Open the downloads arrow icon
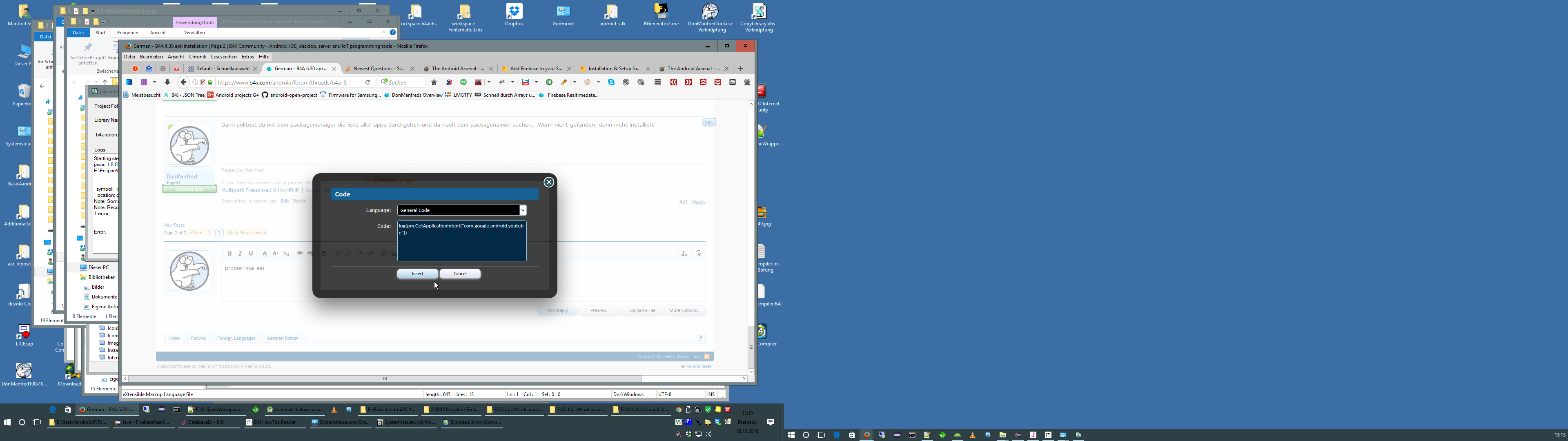1568x441 pixels. 167,82
